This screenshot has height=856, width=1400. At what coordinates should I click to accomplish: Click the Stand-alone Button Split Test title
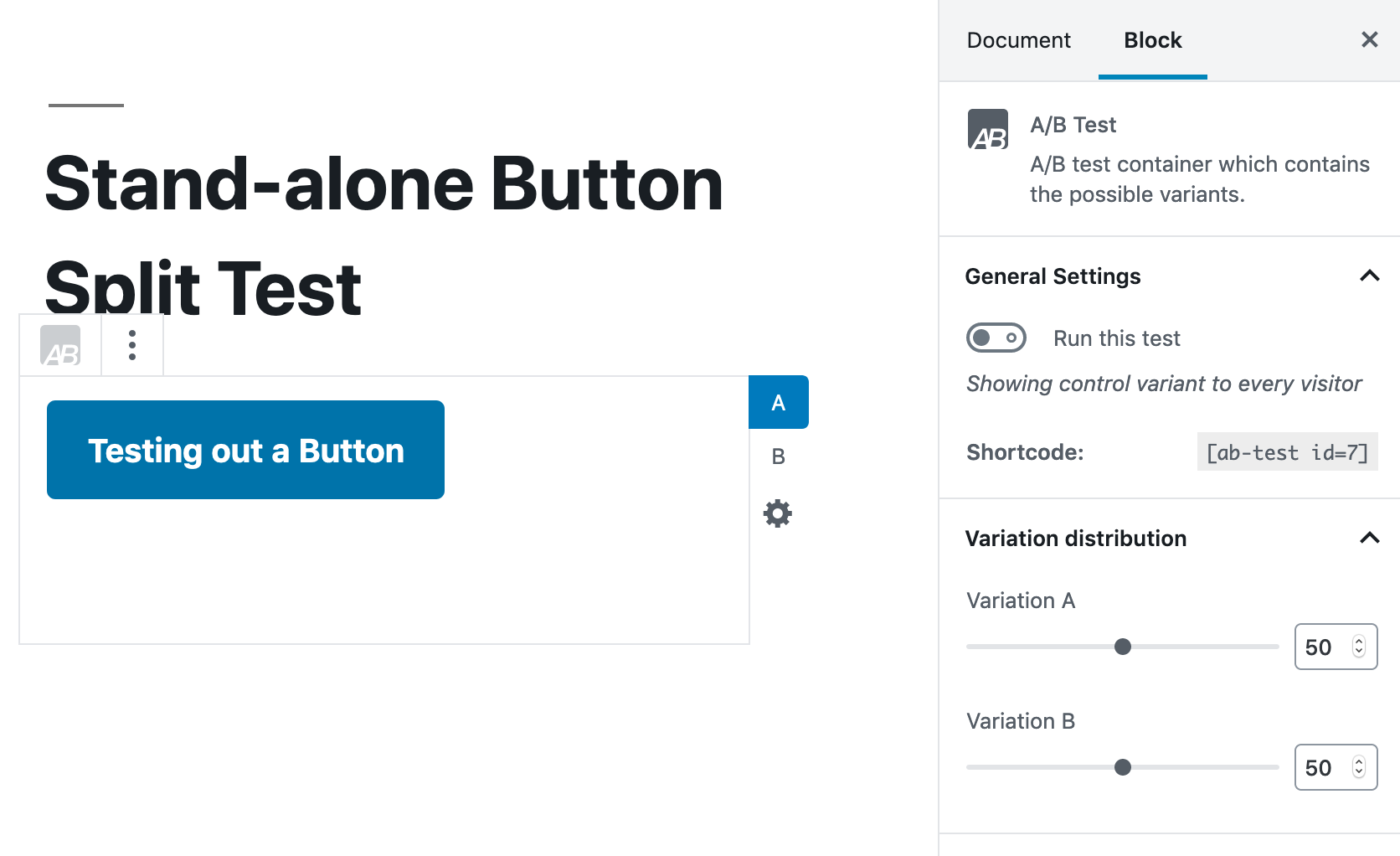point(384,235)
